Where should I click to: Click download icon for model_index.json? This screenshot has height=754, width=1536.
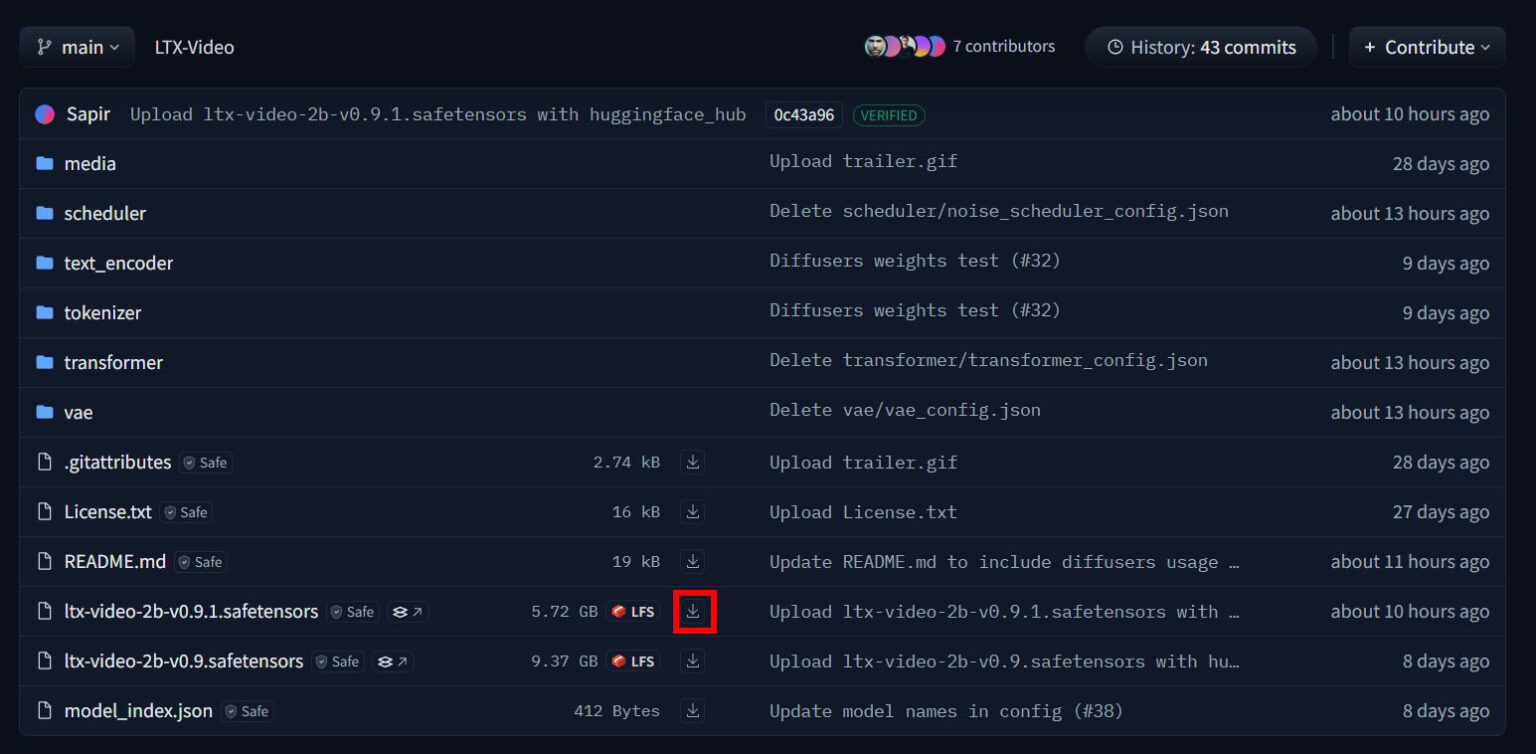[x=693, y=711]
